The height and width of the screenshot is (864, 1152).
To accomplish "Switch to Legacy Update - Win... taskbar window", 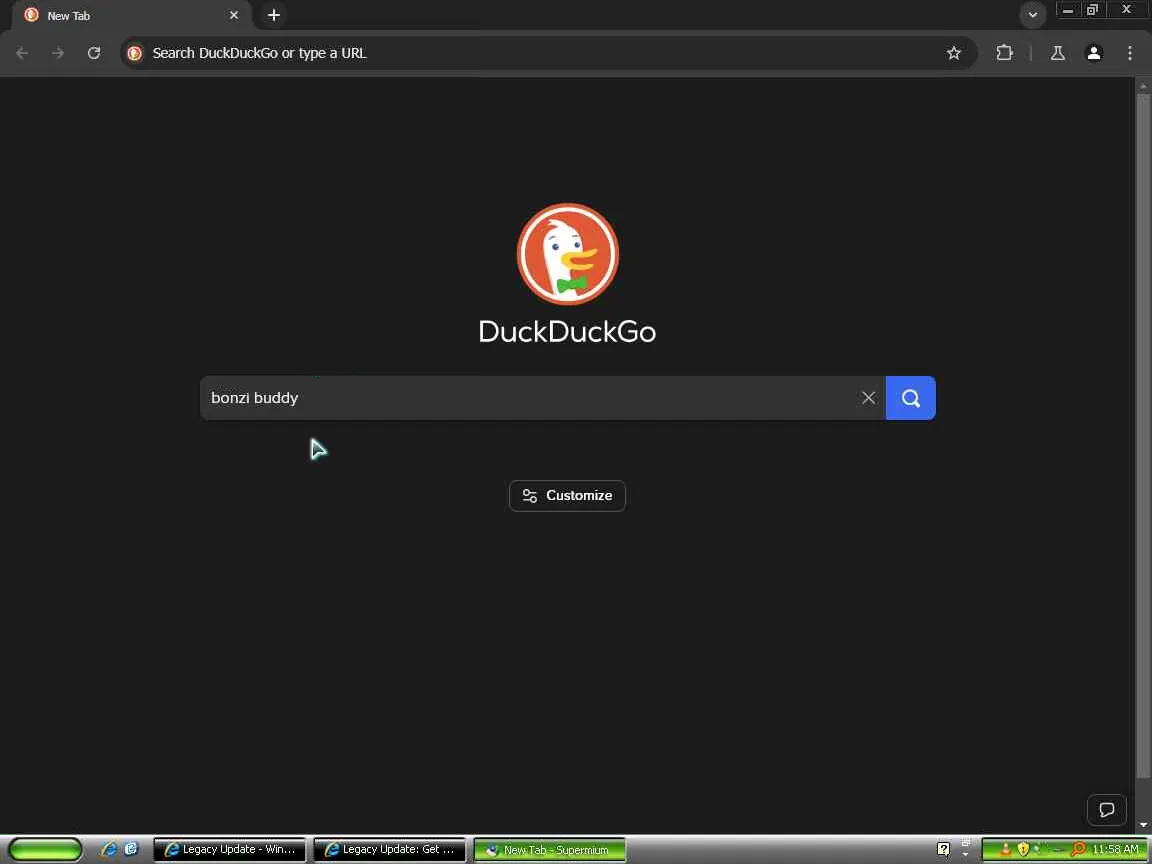I will point(230,849).
